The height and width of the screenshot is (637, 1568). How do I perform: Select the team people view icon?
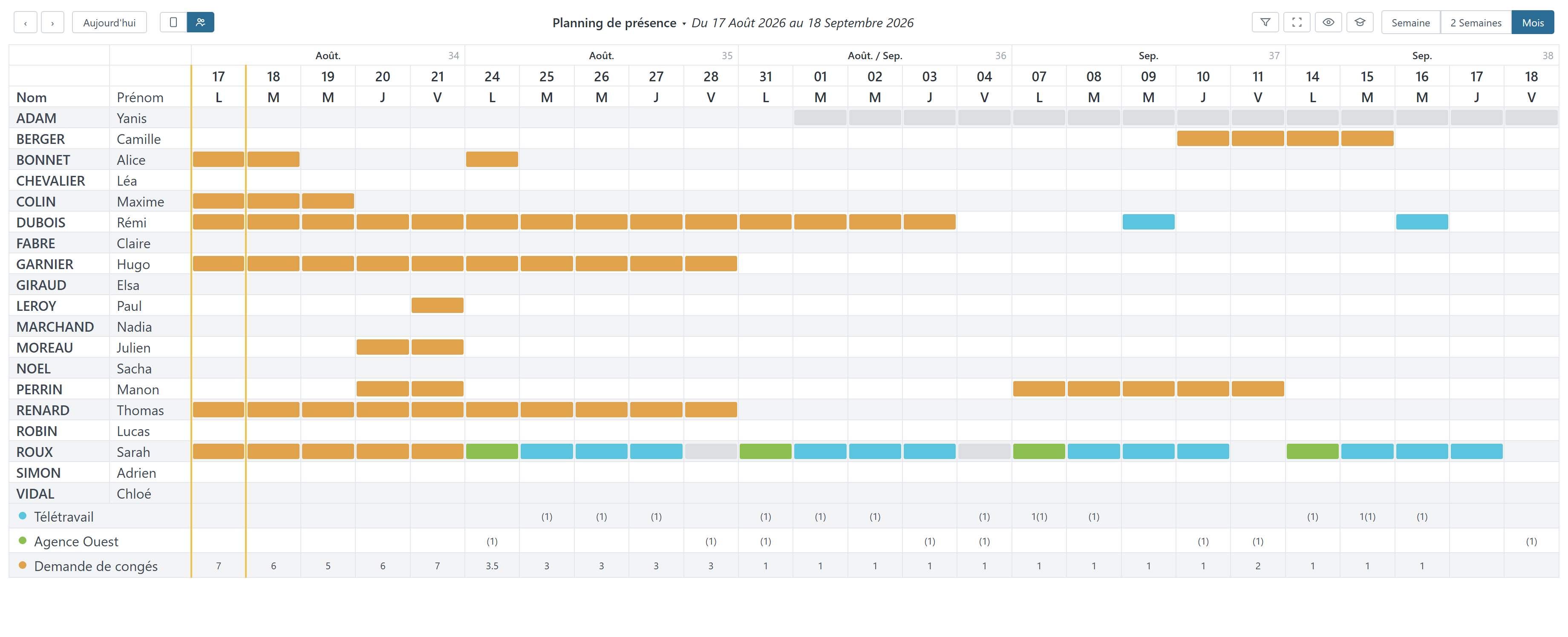pos(200,23)
